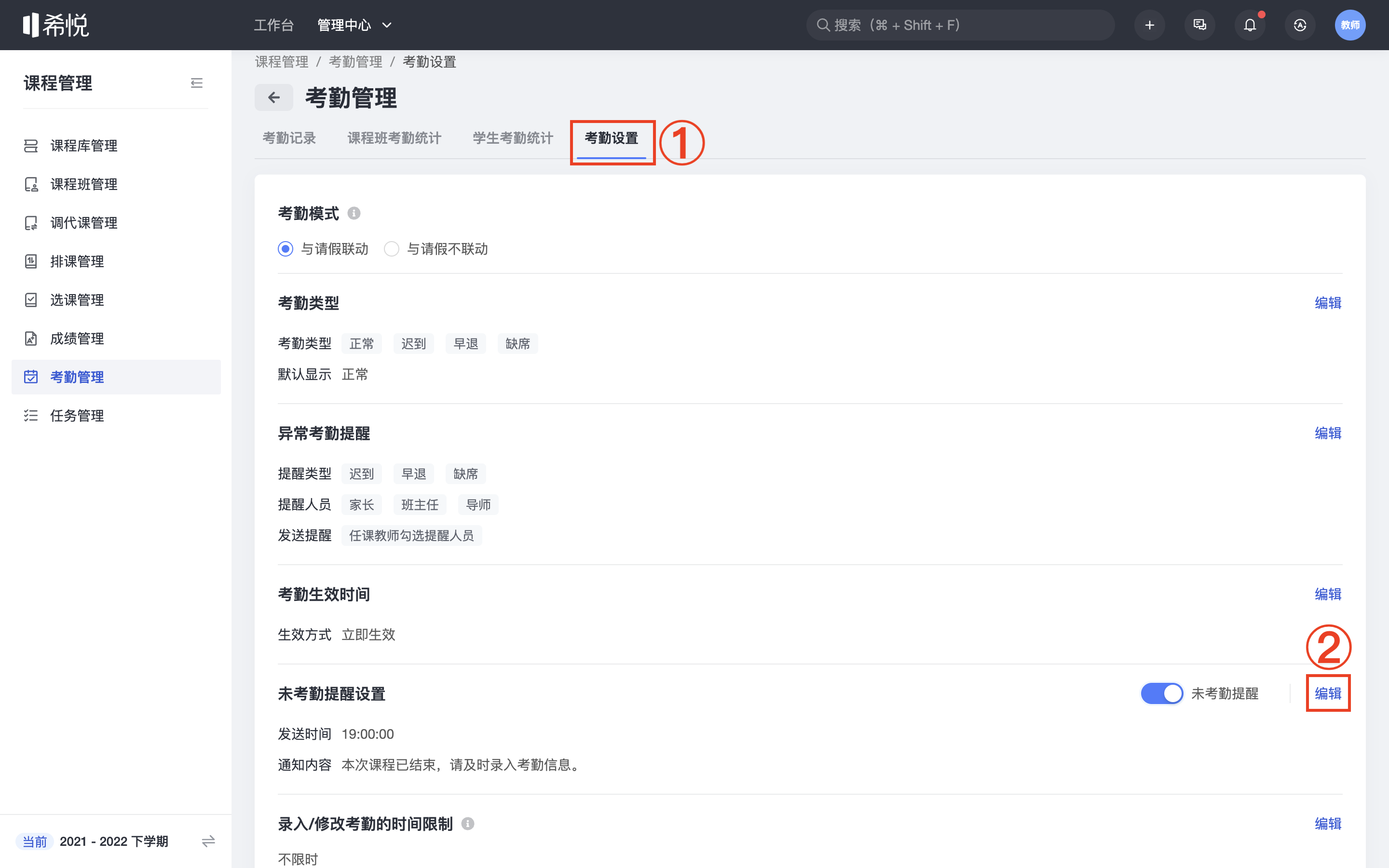Edit the 异常考勤提醒 section
This screenshot has height=868, width=1389.
[1328, 434]
